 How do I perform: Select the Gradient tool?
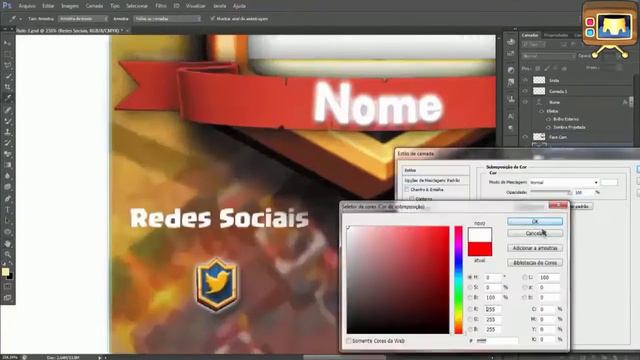pyautogui.click(x=8, y=165)
